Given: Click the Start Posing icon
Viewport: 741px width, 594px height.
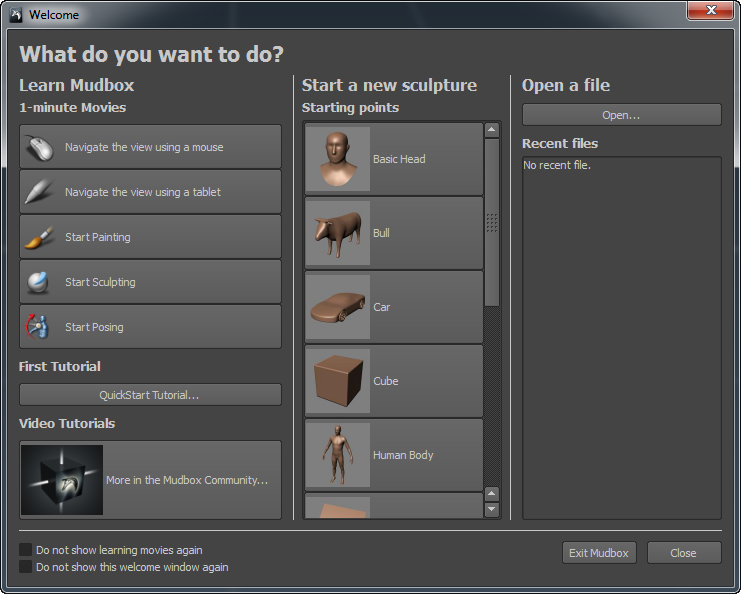Looking at the screenshot, I should [38, 327].
